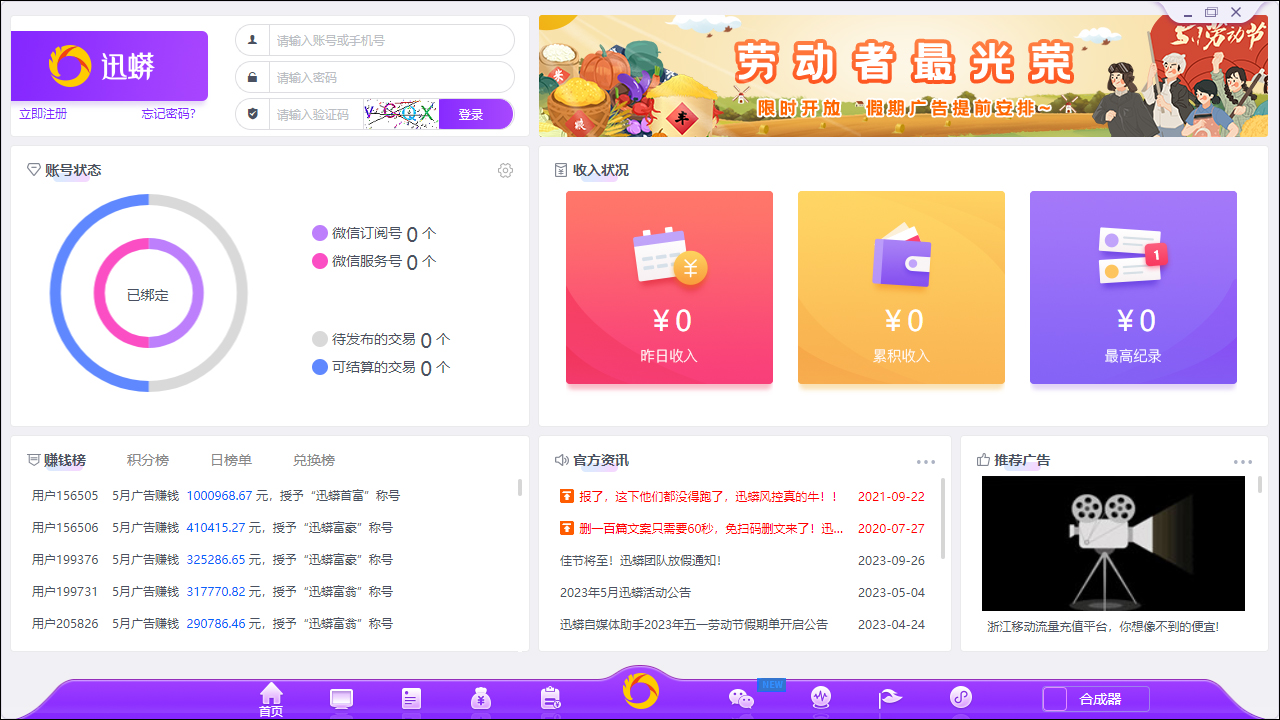Screen dimensions: 1280x720
Task: Open the 官方资讯 panel more options menu
Action: pyautogui.click(x=925, y=461)
